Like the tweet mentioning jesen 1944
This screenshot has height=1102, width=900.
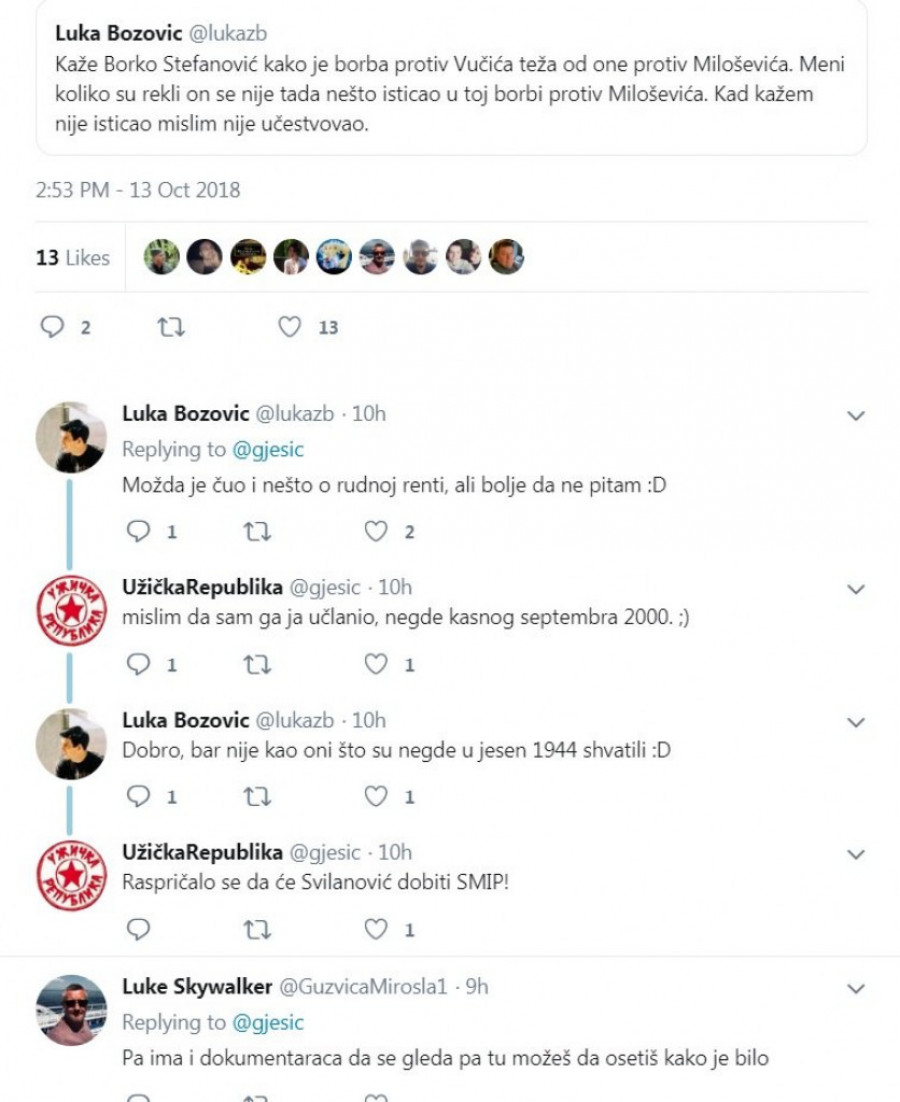pos(375,797)
